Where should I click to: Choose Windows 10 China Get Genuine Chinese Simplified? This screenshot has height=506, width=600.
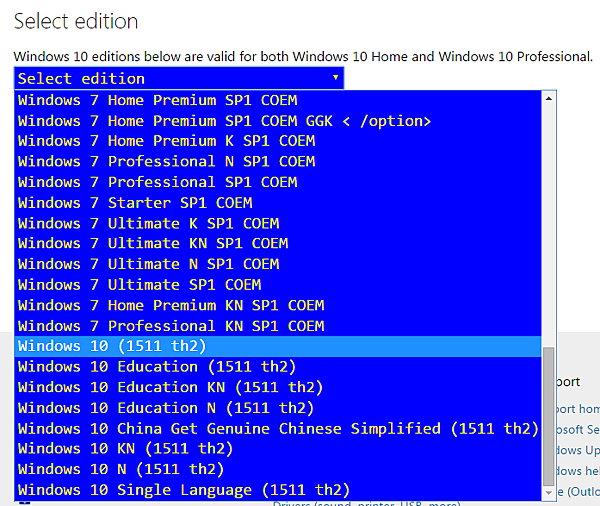(x=278, y=429)
